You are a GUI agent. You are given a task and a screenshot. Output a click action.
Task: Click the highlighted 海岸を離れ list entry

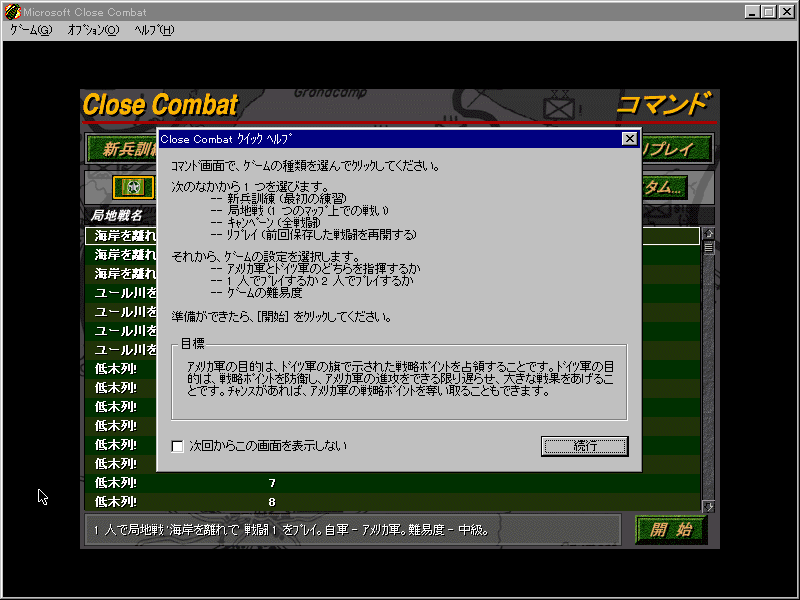click(120, 235)
